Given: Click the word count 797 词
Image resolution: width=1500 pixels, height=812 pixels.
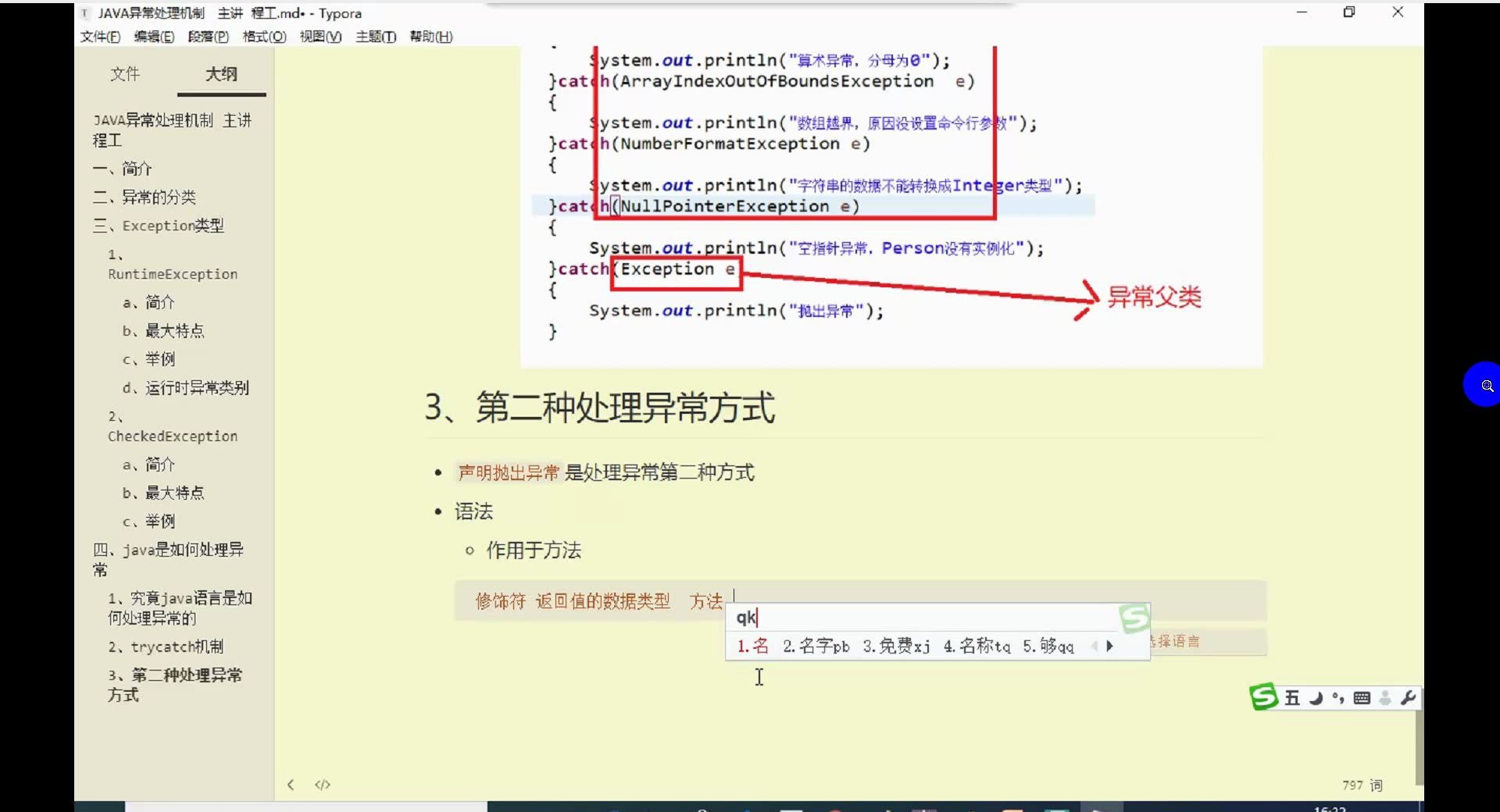Looking at the screenshot, I should 1362,785.
